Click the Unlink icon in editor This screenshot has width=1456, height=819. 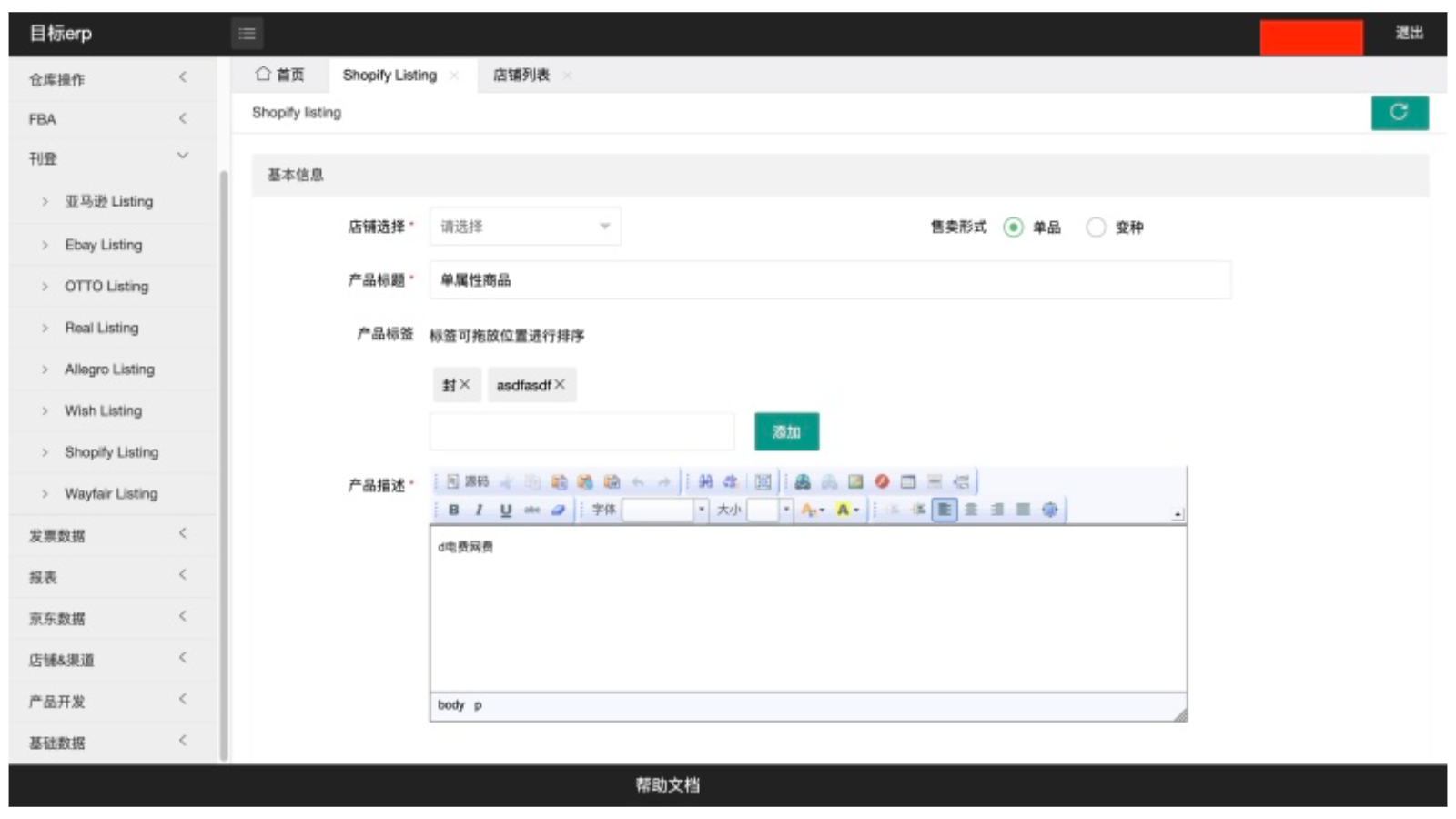click(x=829, y=481)
